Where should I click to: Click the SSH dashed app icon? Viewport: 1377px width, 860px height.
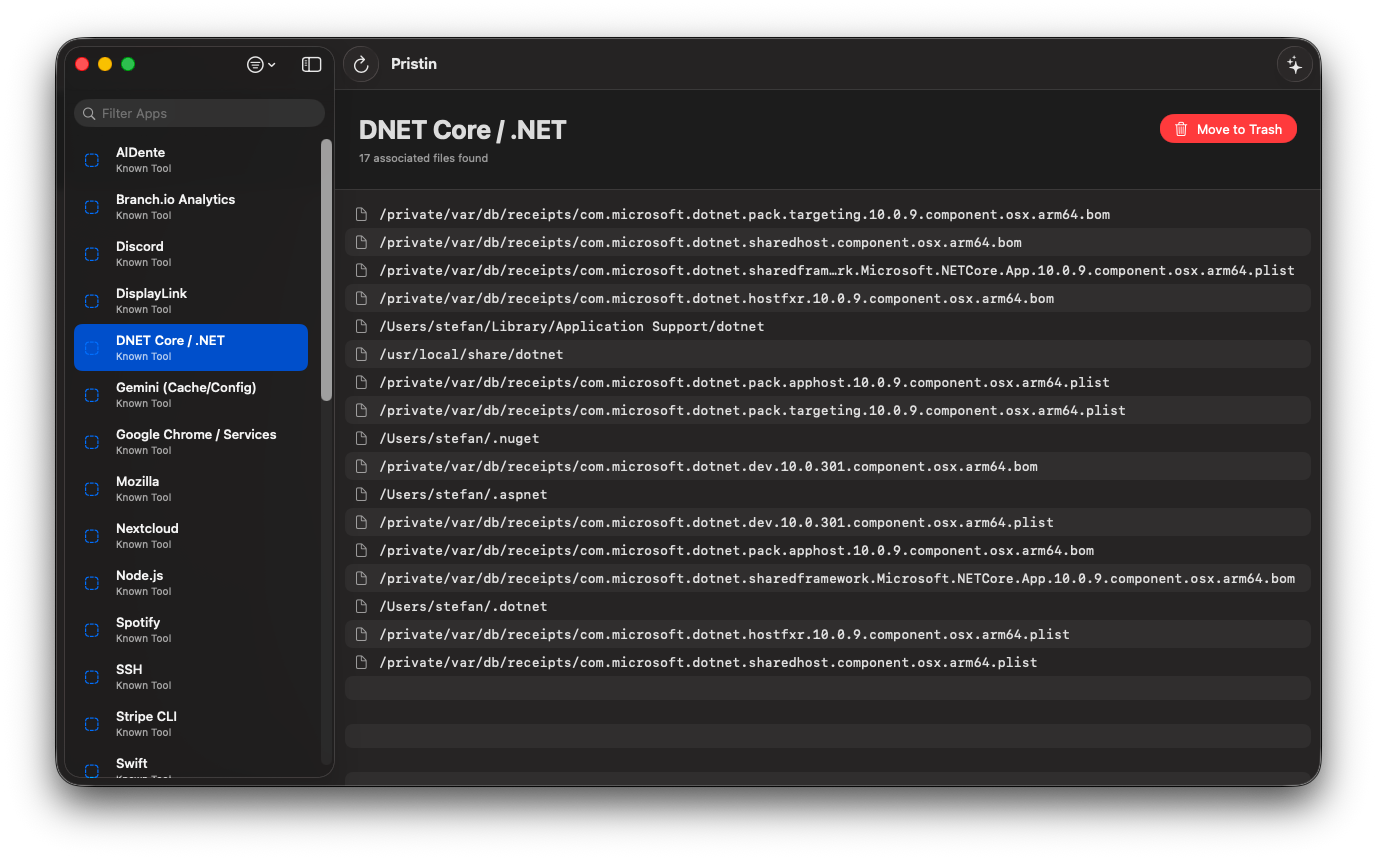[x=92, y=677]
